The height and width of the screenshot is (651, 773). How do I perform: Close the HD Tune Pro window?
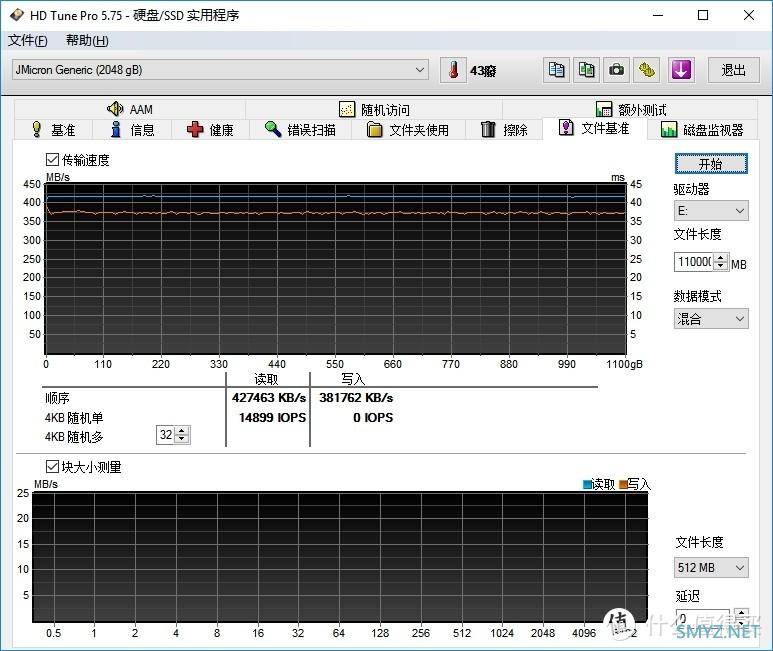click(748, 15)
